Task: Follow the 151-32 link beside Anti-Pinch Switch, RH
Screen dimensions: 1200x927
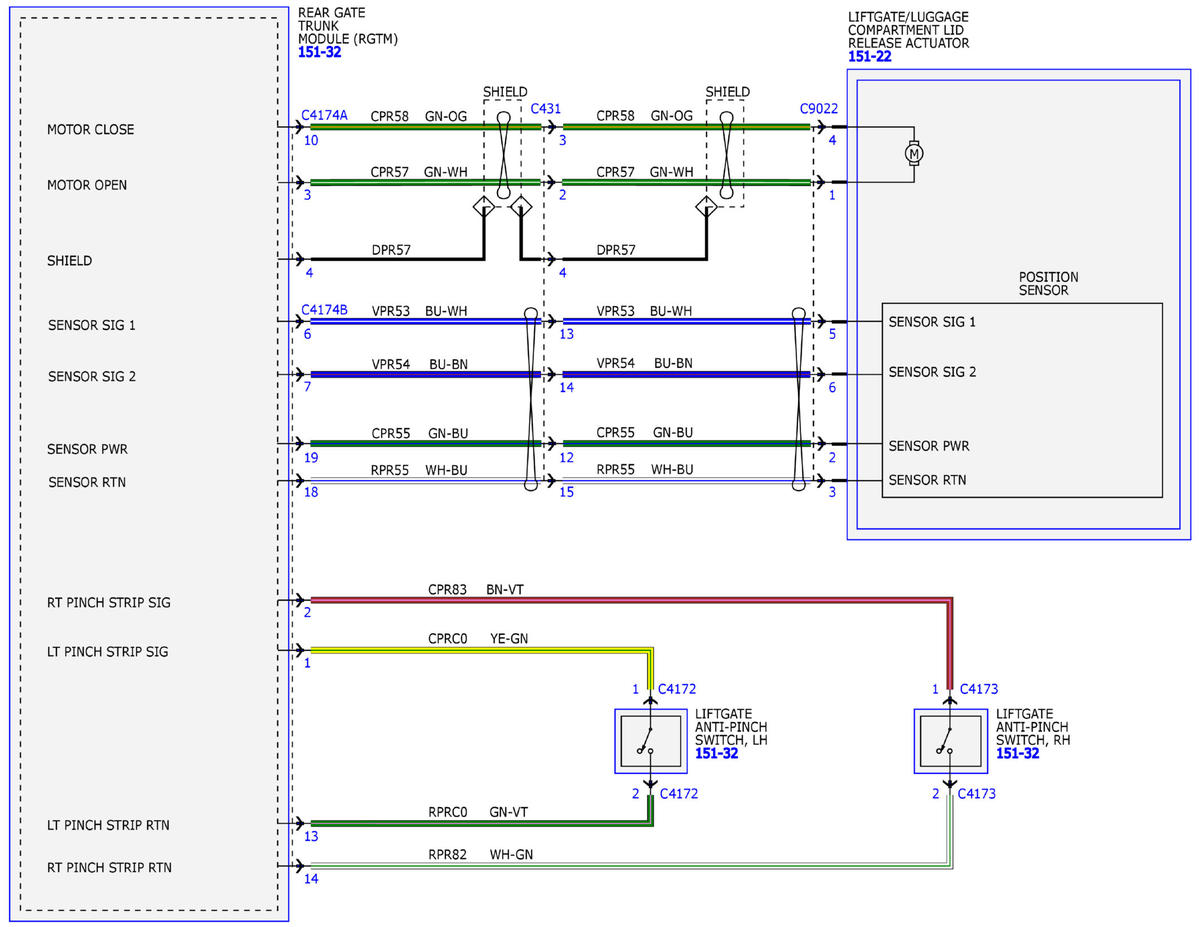Action: 1018,753
